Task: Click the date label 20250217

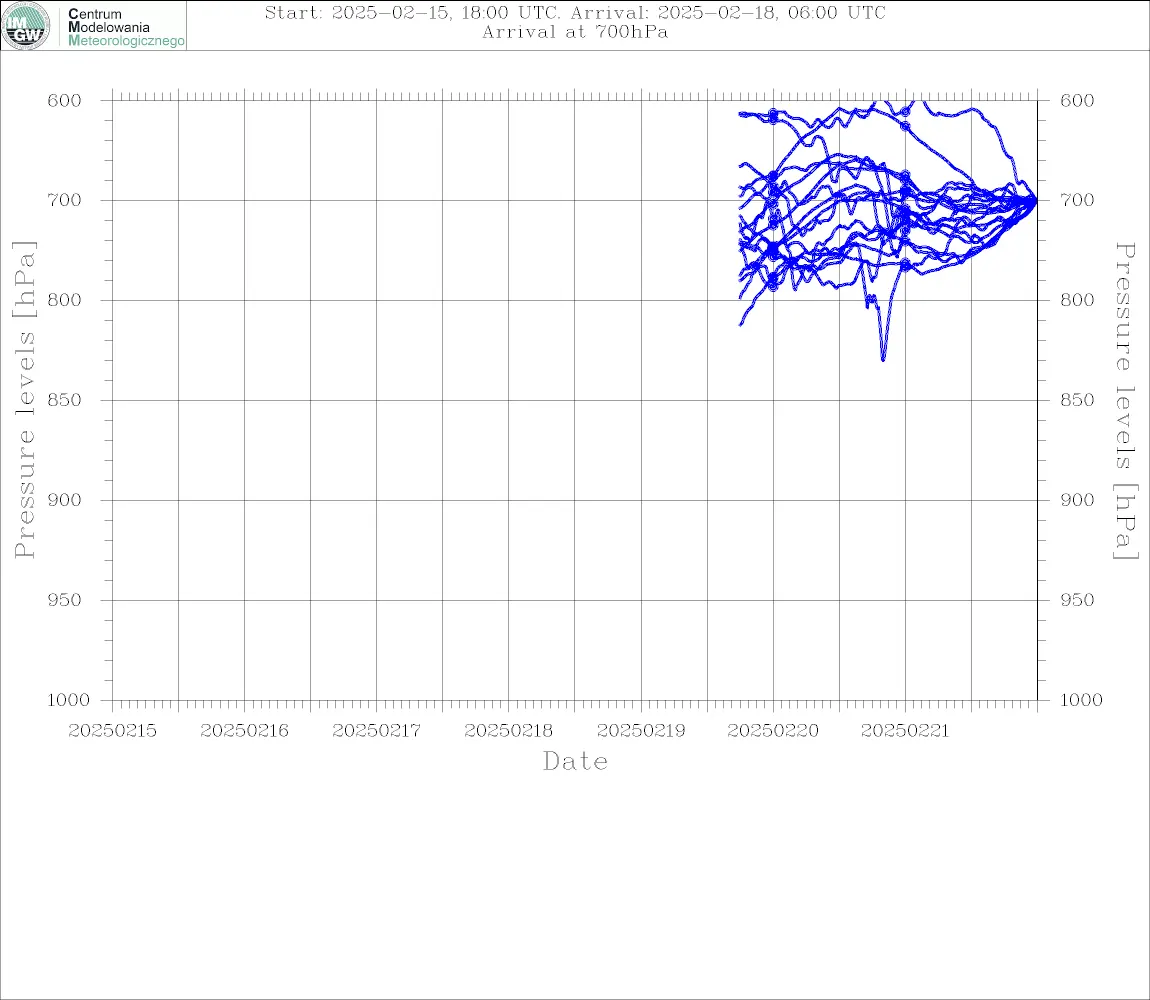Action: (x=376, y=731)
